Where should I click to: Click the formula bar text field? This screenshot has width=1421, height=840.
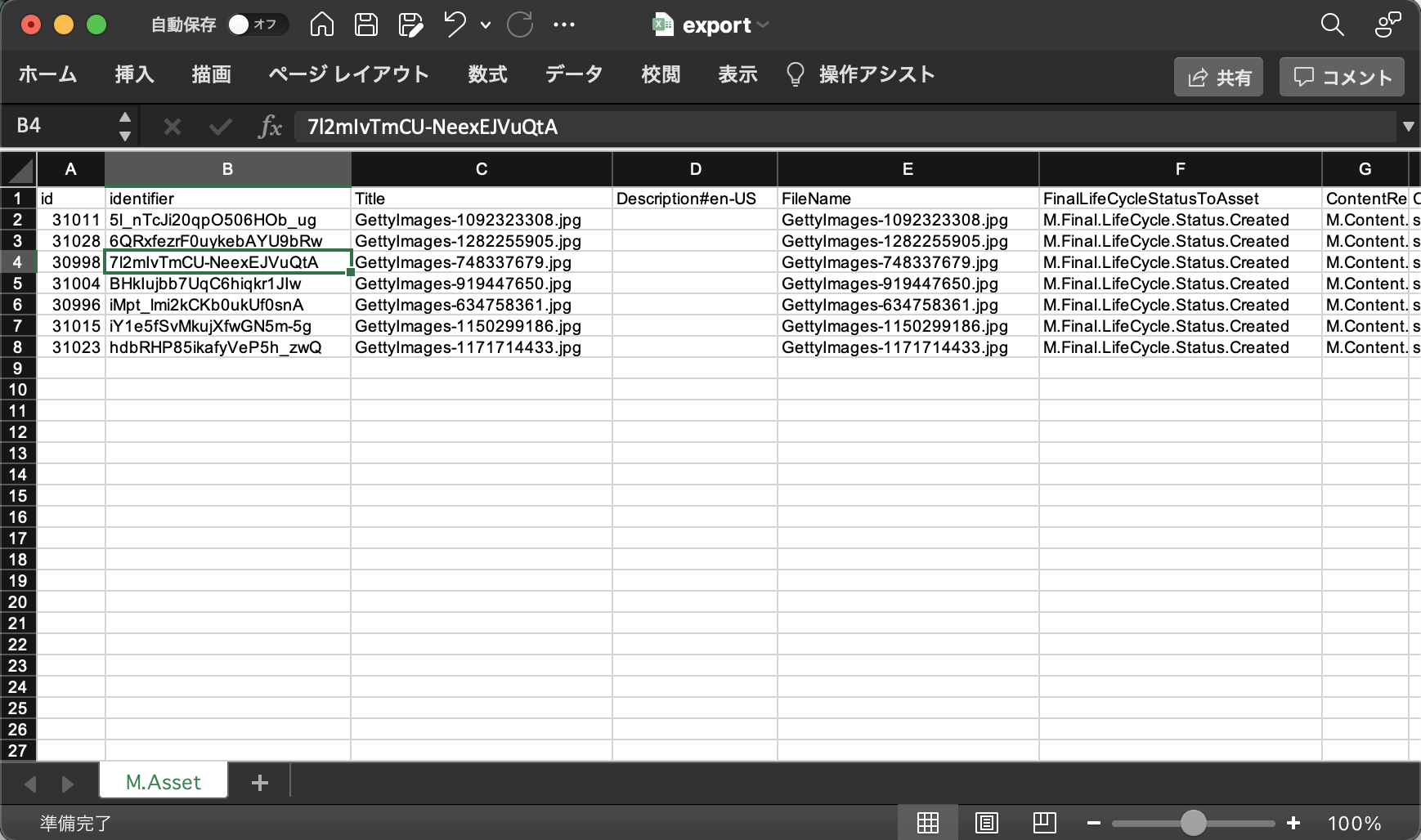845,127
